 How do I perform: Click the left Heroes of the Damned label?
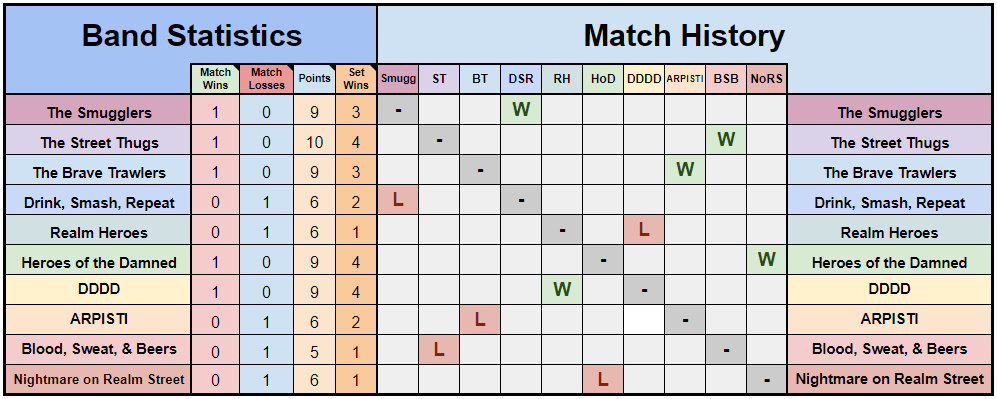tap(99, 260)
